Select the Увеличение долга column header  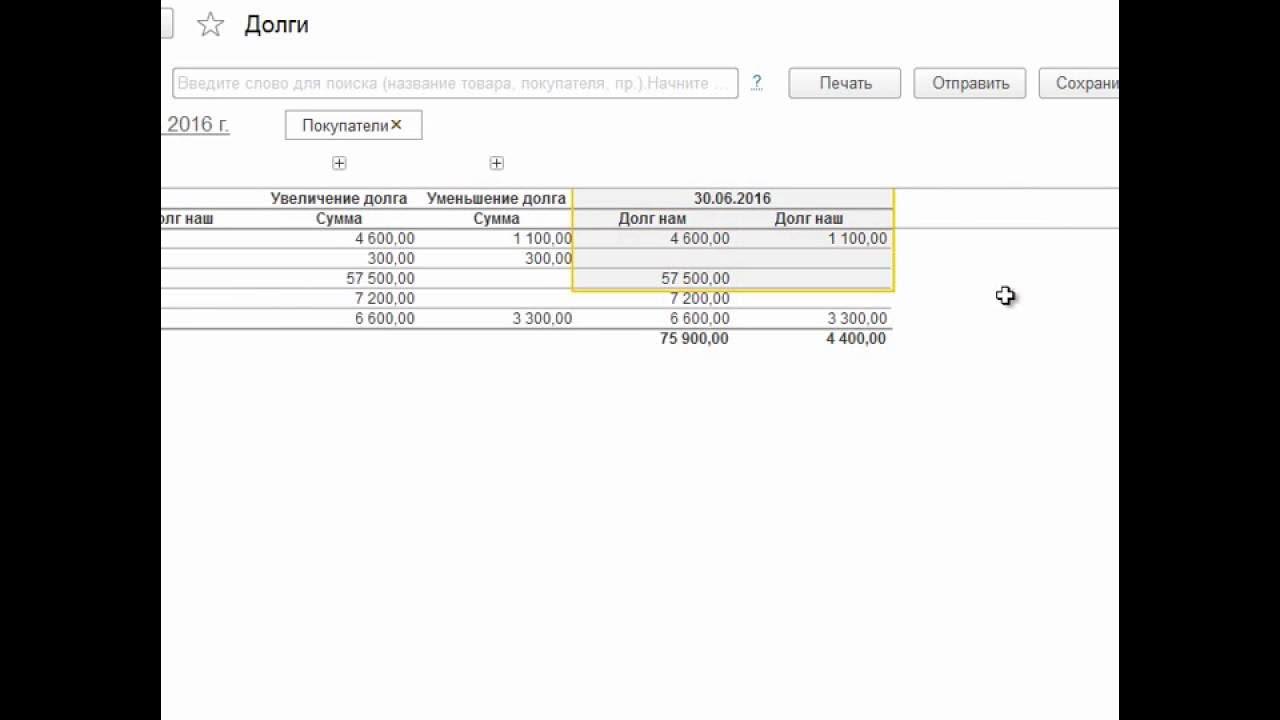(338, 198)
